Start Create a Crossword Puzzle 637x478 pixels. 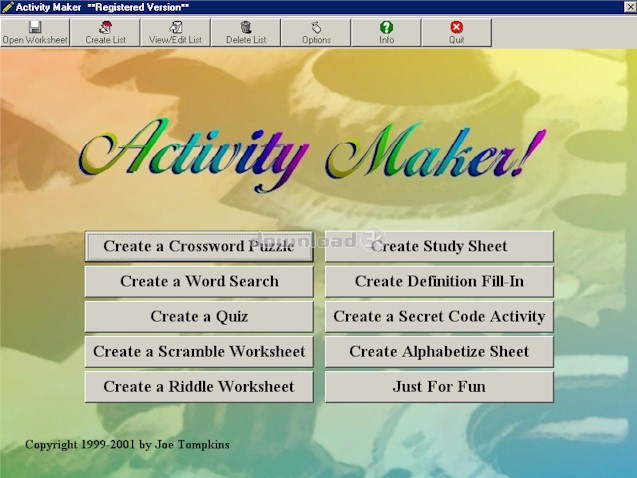[x=199, y=246]
